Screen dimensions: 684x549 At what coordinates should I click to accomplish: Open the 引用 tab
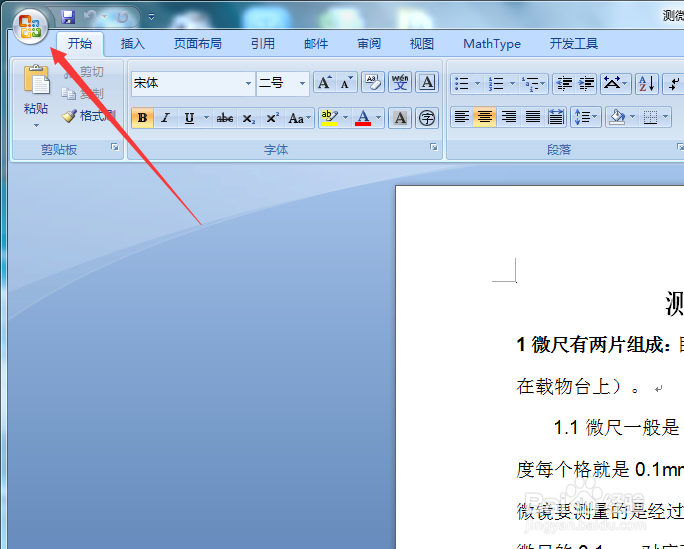263,44
